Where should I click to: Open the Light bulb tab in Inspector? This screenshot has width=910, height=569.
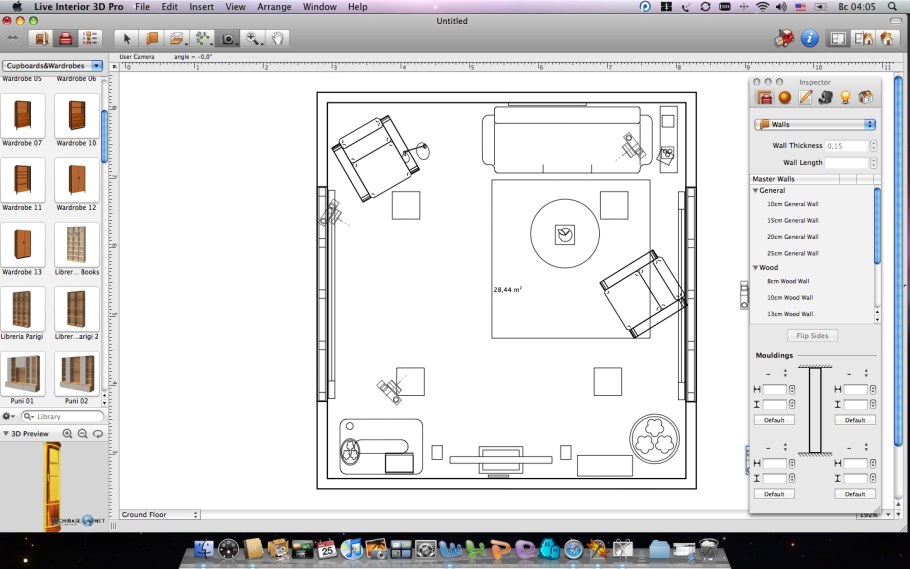[845, 97]
